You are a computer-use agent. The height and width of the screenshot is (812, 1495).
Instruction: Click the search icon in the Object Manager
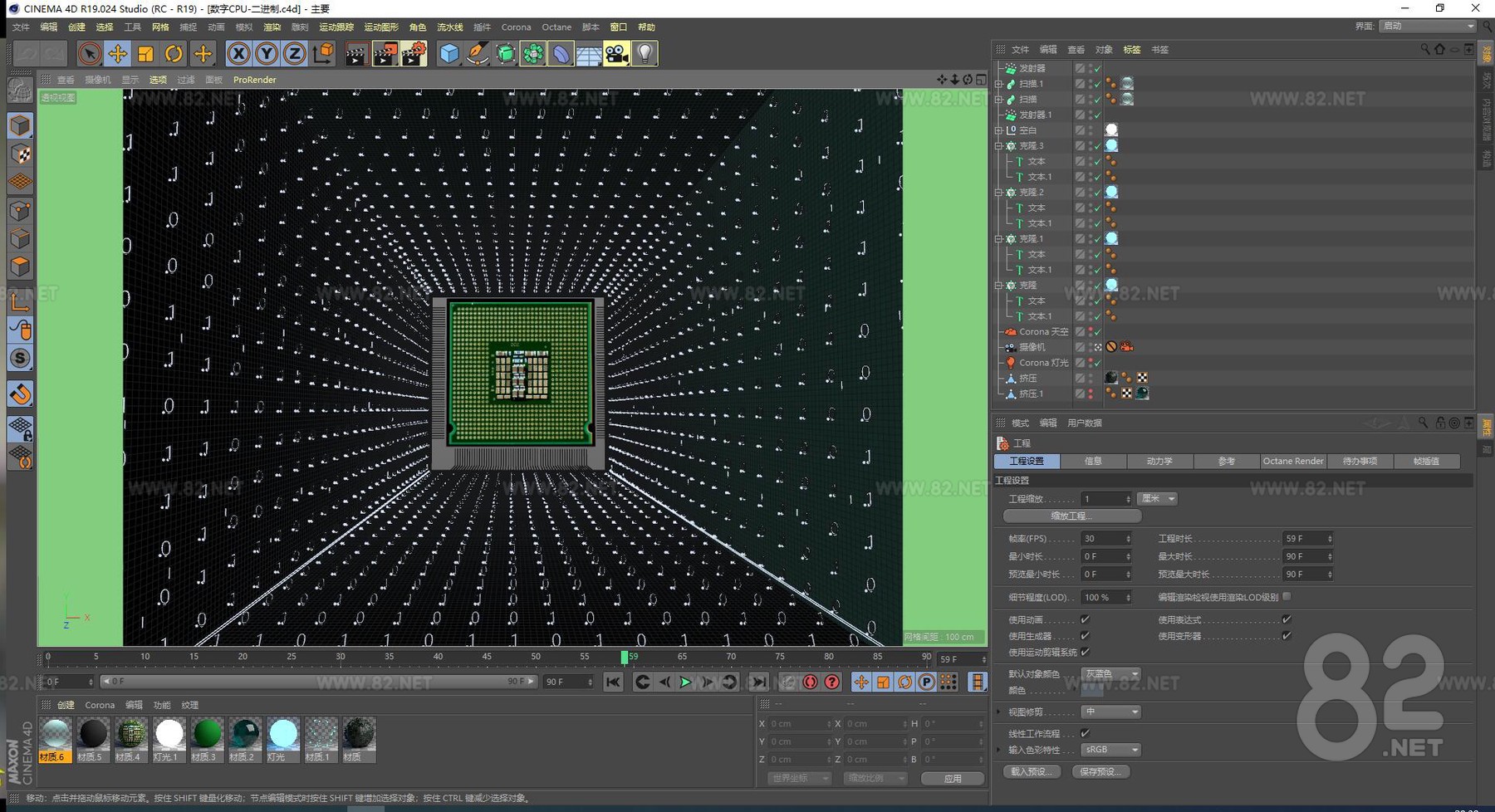pyautogui.click(x=1425, y=50)
